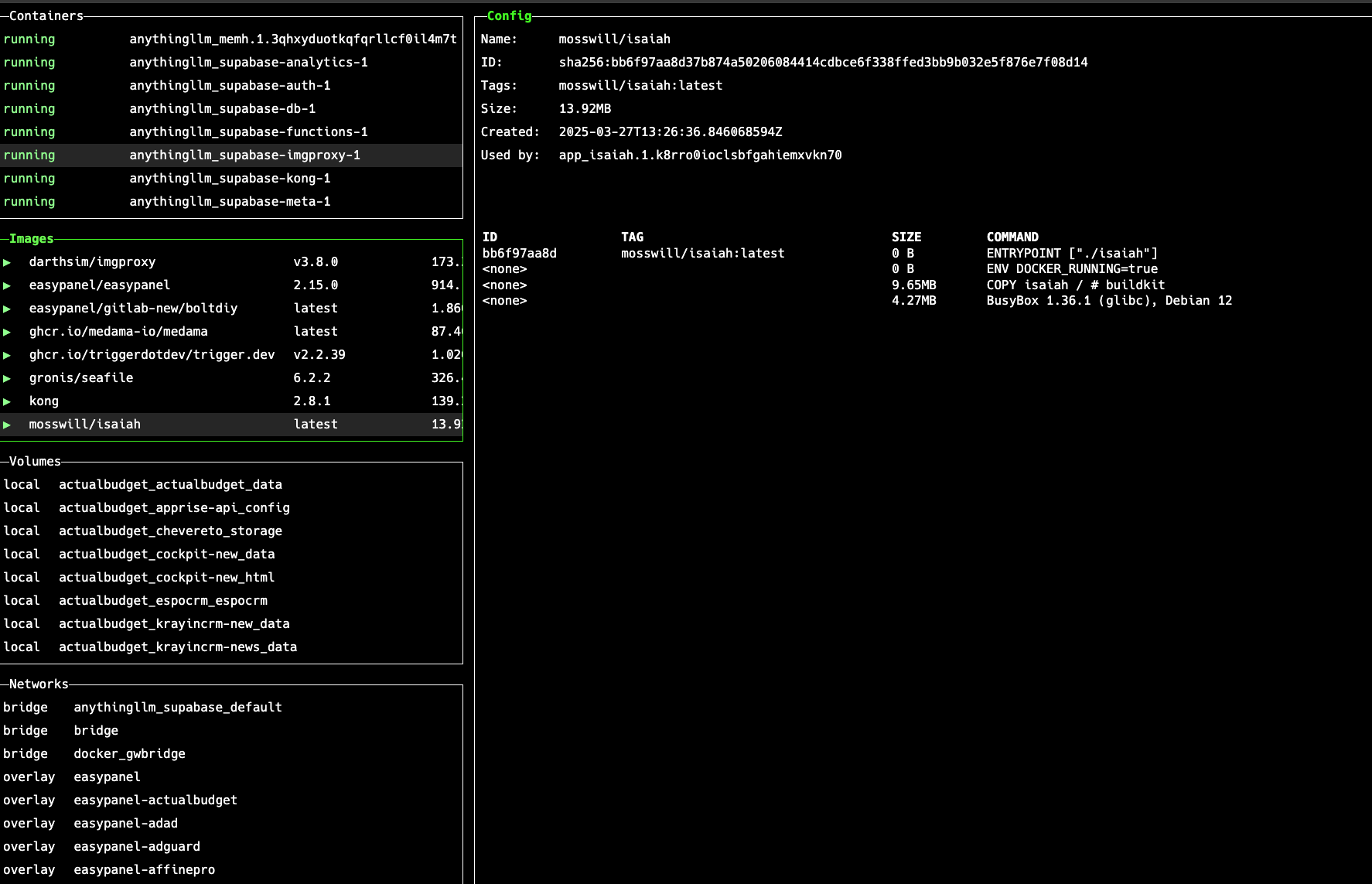Click the play arrow beside darthsim/imgproxy
The width and height of the screenshot is (1372, 884).
7,262
